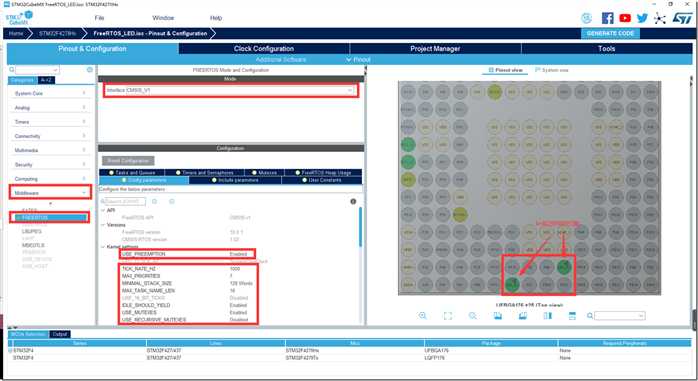Open the Twitter bird icon link
The image size is (698, 381).
[642, 18]
